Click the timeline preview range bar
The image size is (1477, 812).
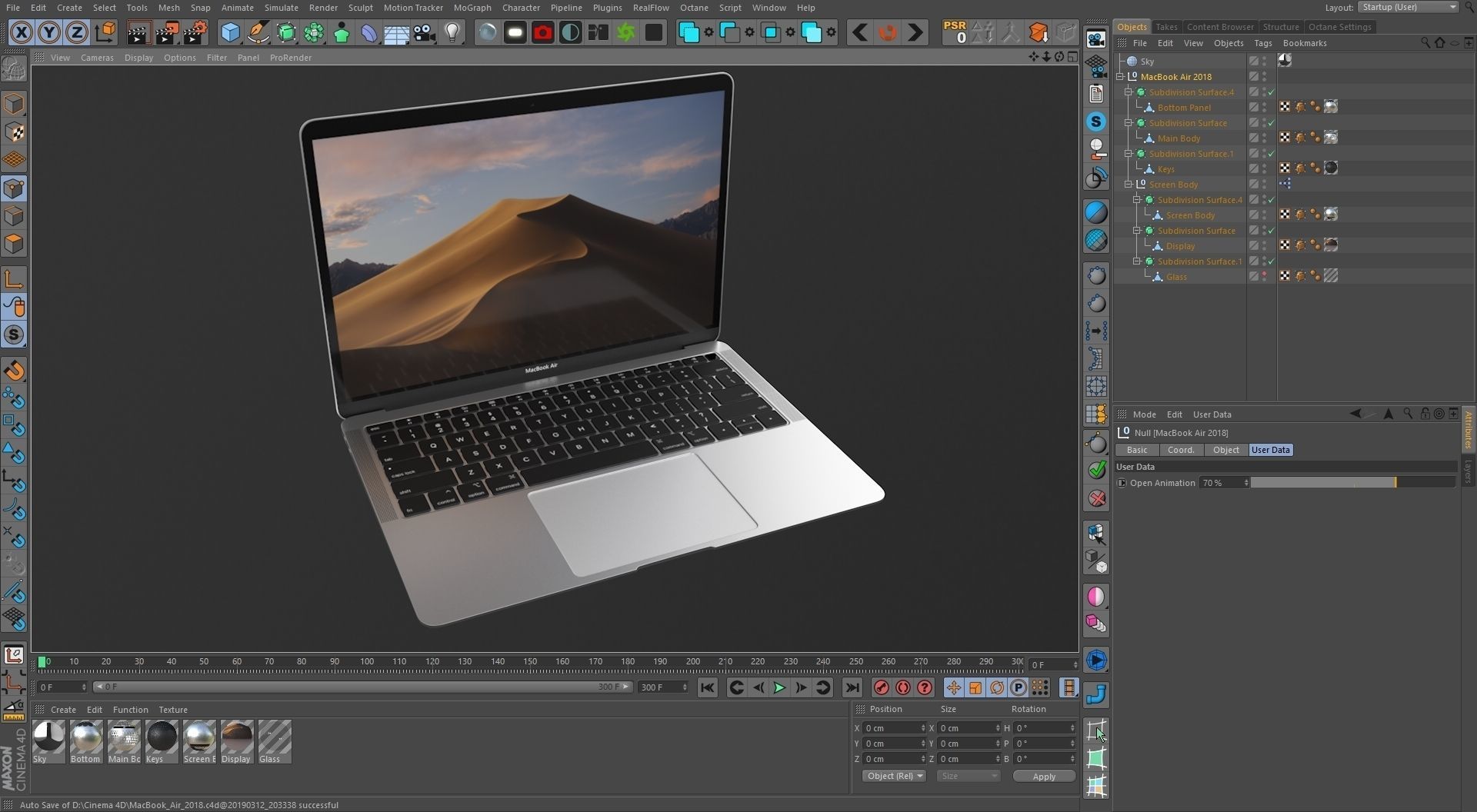362,687
